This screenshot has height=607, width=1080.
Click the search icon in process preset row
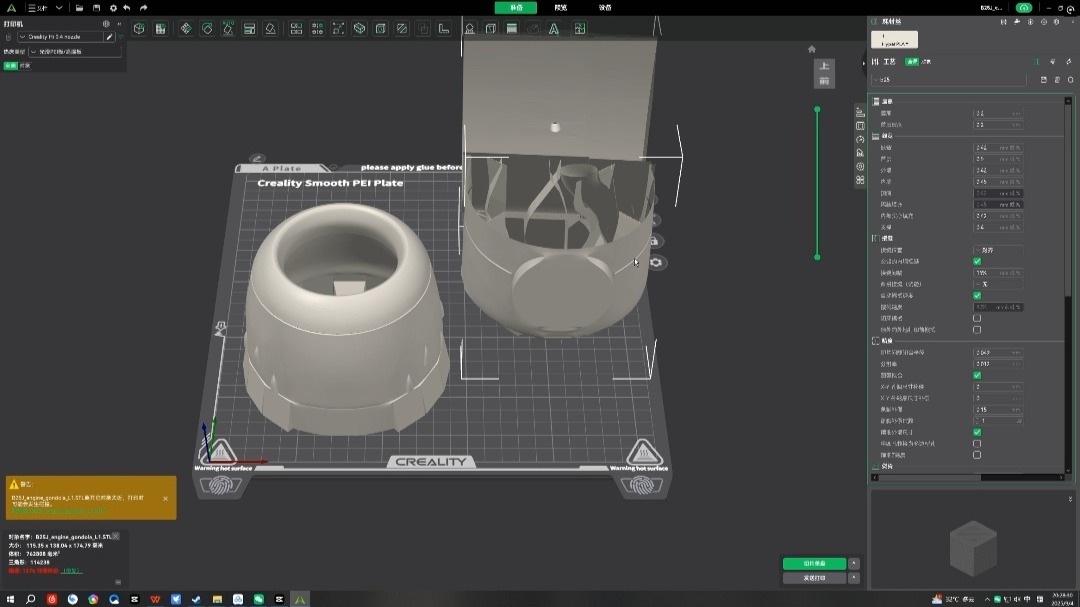click(x=1070, y=80)
